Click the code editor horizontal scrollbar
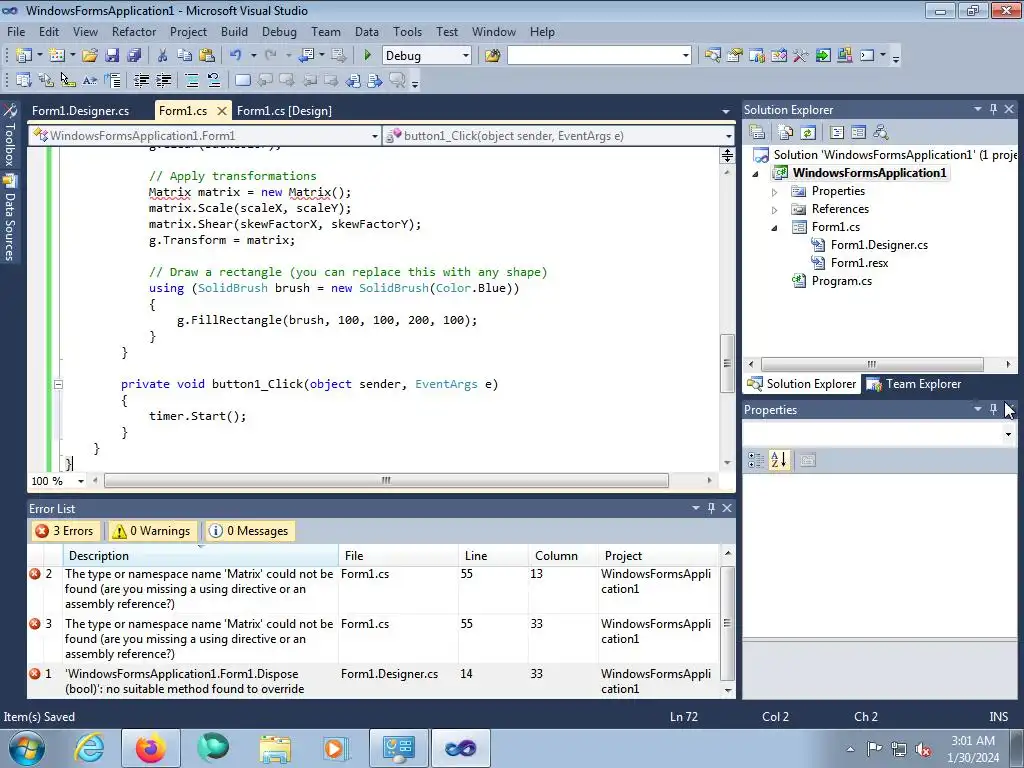This screenshot has width=1024, height=768. (386, 481)
